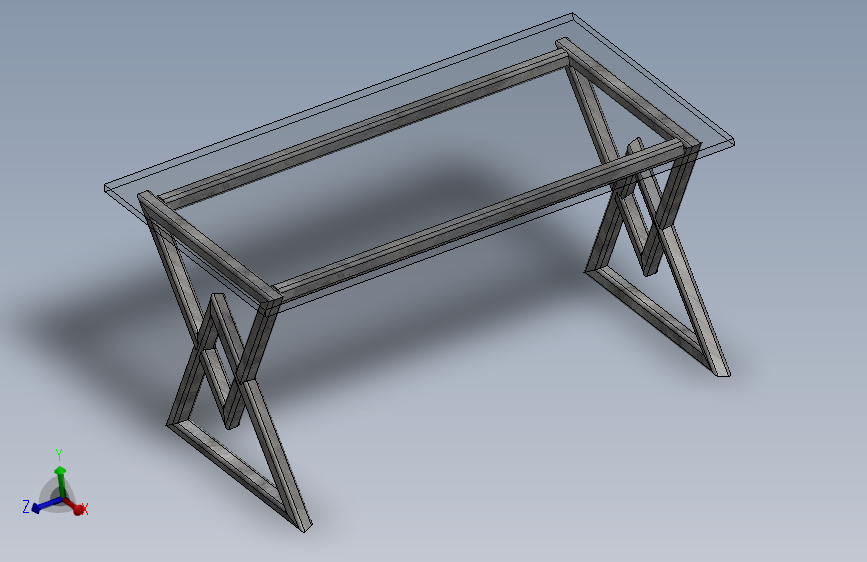Click the red X axis on orientation triad
Image resolution: width=867 pixels, height=562 pixels.
tap(74, 505)
